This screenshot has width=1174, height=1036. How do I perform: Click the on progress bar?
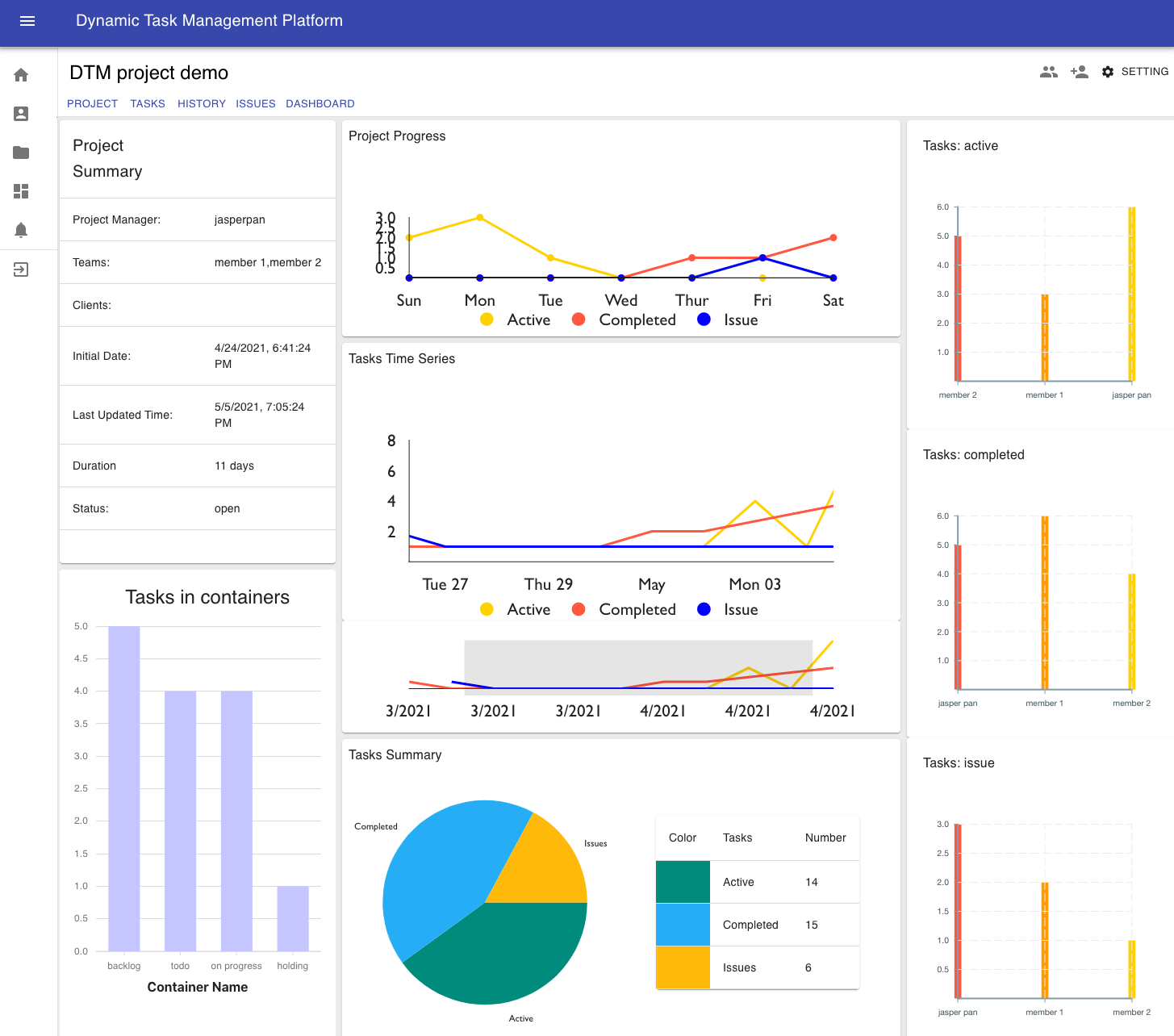click(236, 821)
